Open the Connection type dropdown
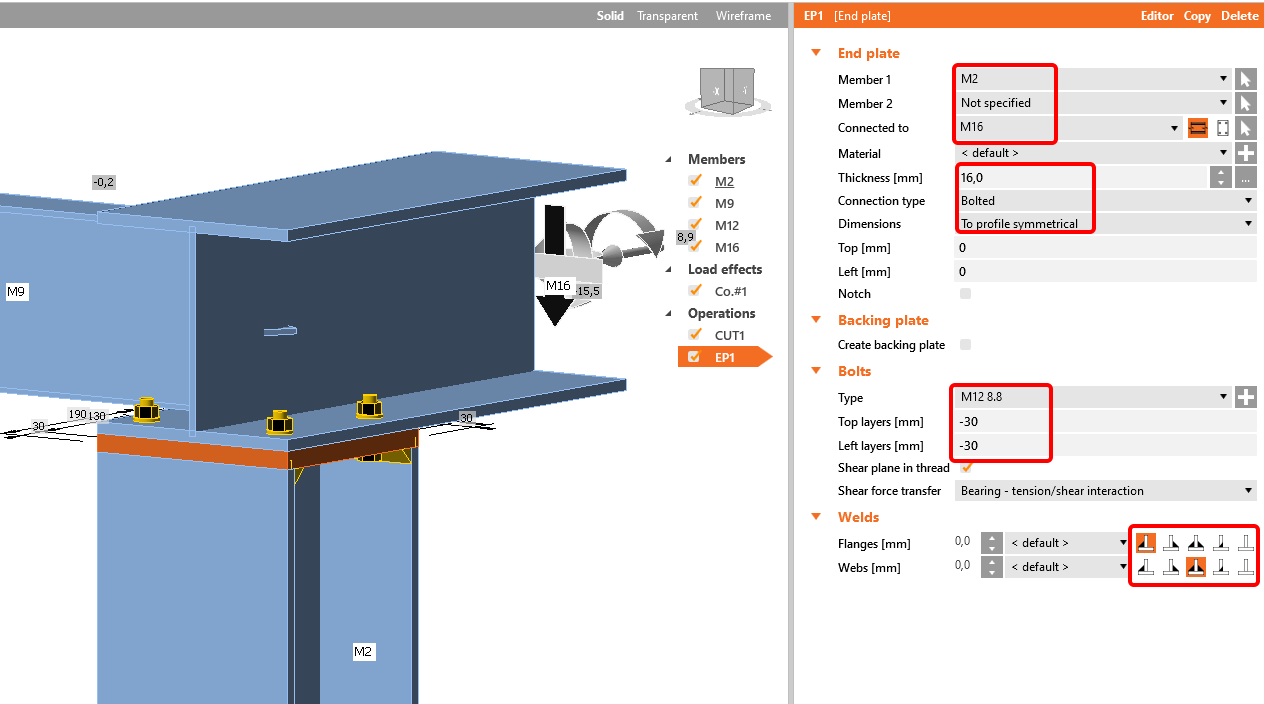The image size is (1264, 704). point(1104,201)
